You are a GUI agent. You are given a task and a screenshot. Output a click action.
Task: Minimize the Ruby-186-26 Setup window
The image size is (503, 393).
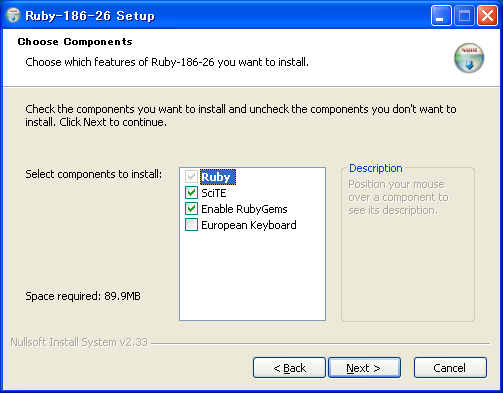(x=441, y=16)
